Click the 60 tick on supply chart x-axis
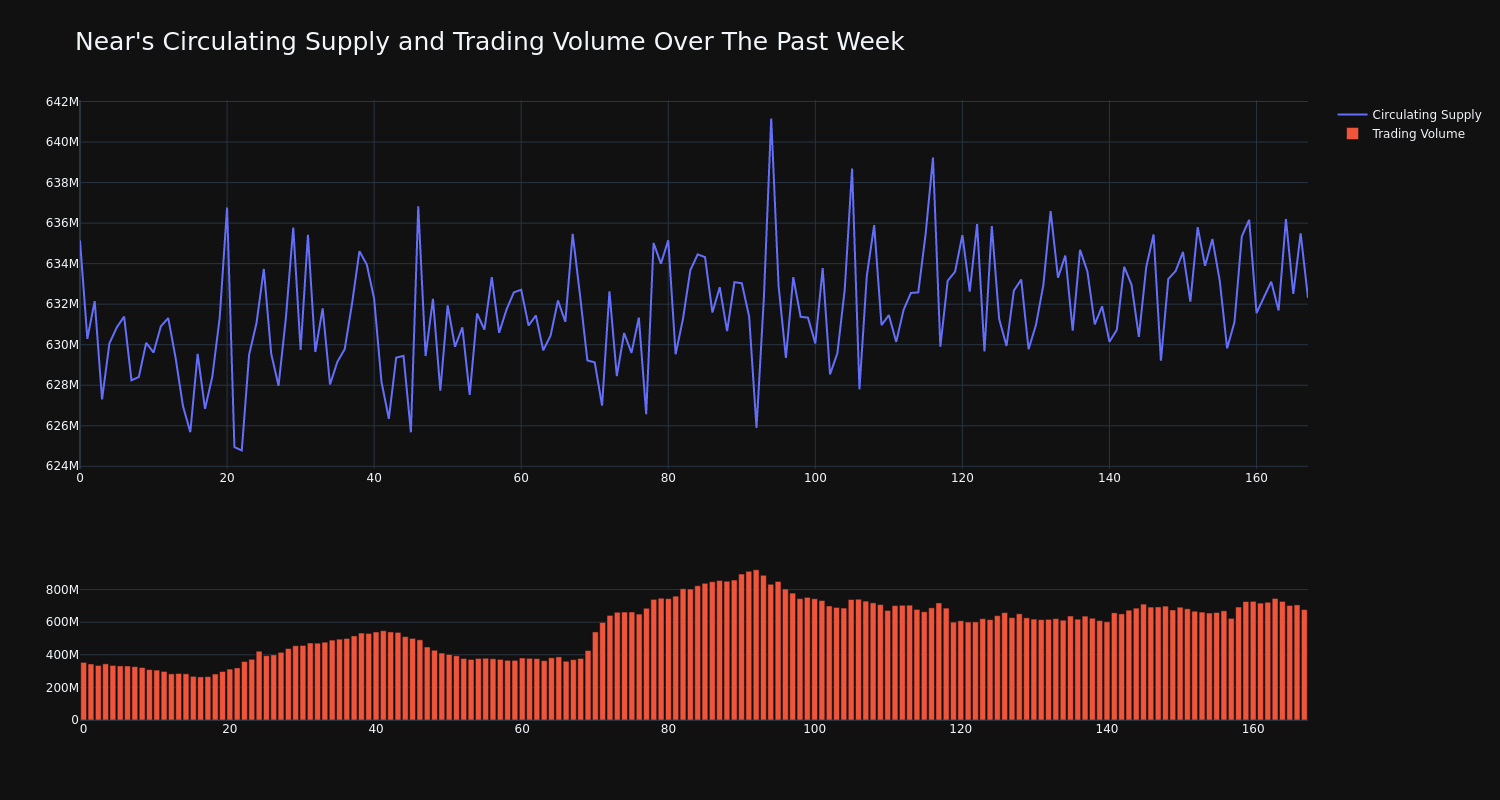This screenshot has height=800, width=1500. 521,478
